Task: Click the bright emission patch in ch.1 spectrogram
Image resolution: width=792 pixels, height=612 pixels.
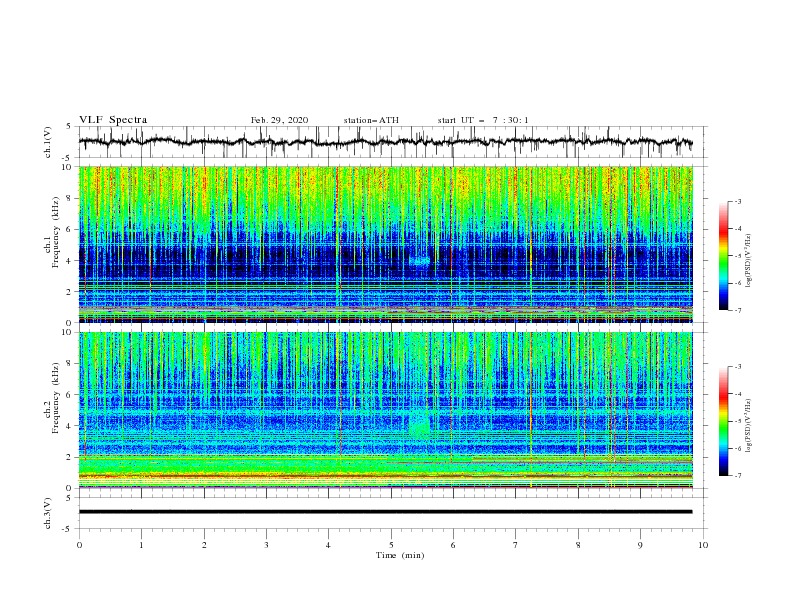Action: pyautogui.click(x=419, y=261)
